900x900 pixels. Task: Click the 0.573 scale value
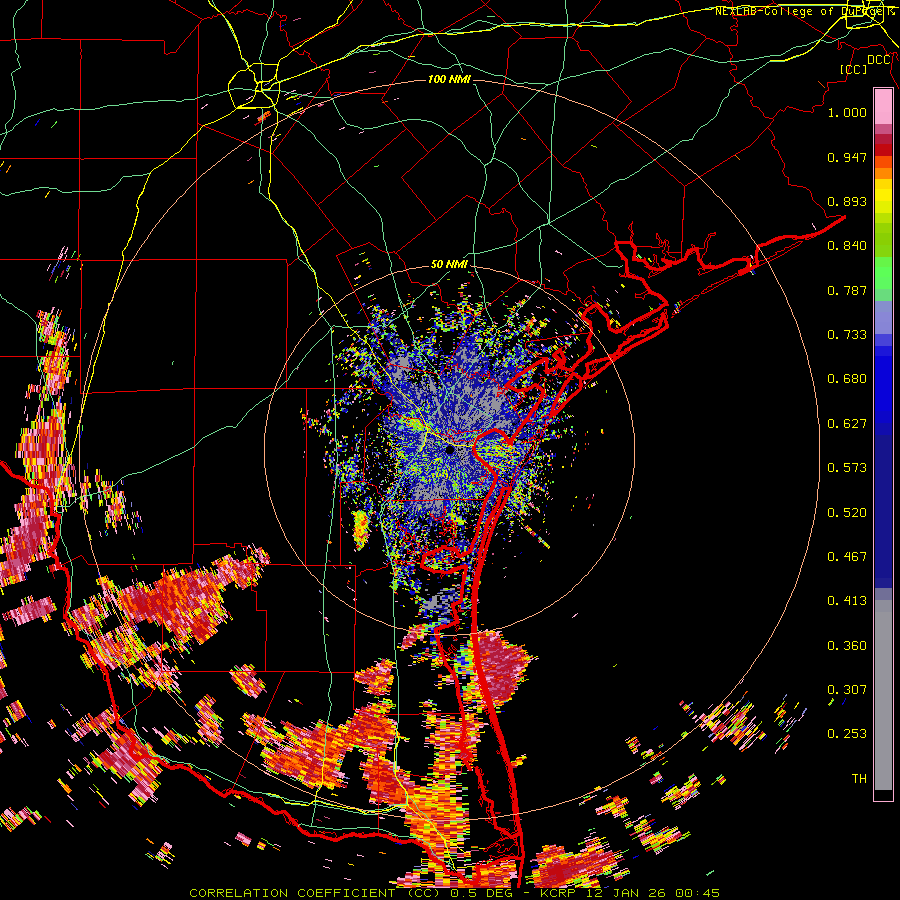[x=847, y=468]
